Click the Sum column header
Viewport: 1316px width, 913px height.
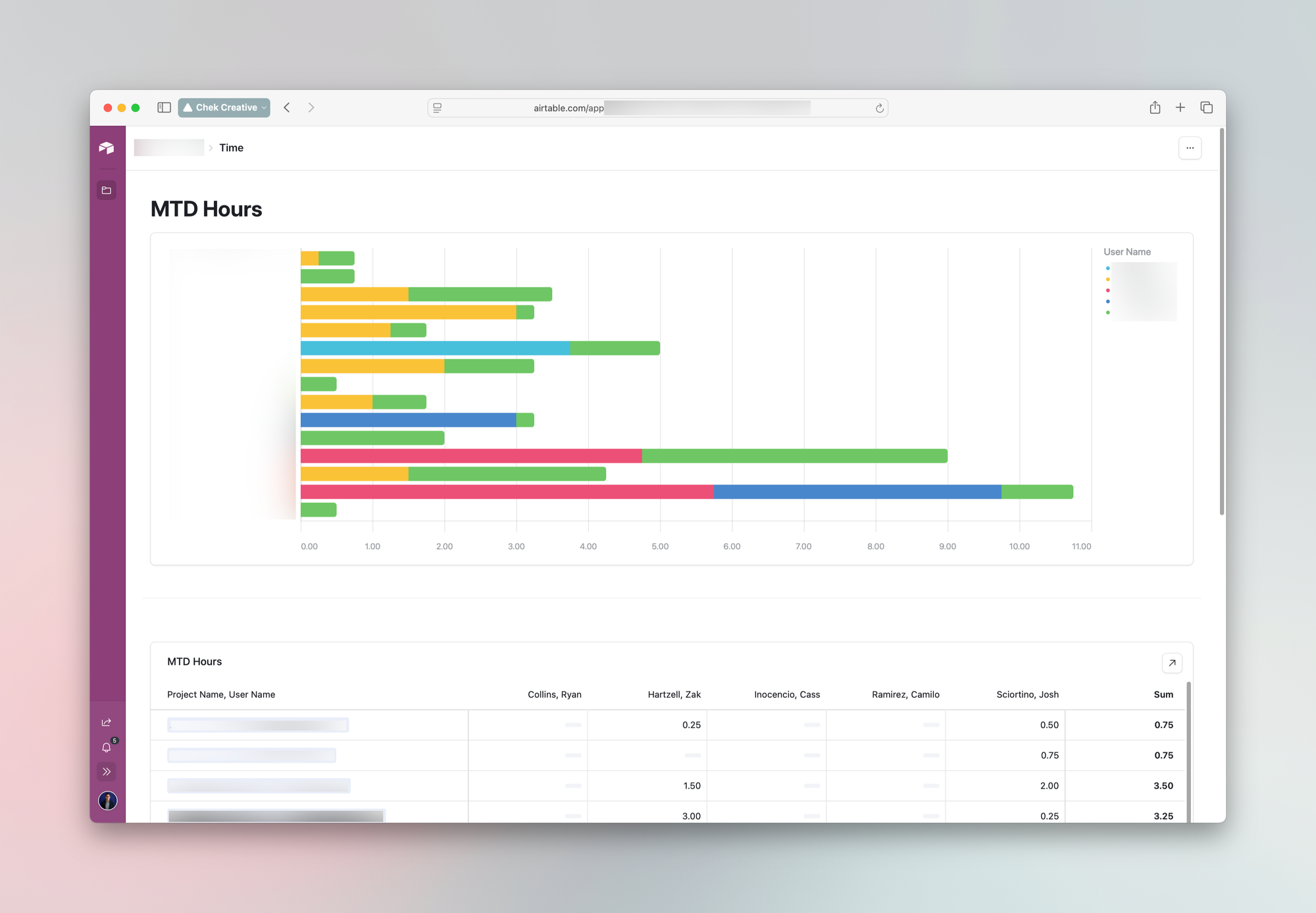coord(1163,694)
